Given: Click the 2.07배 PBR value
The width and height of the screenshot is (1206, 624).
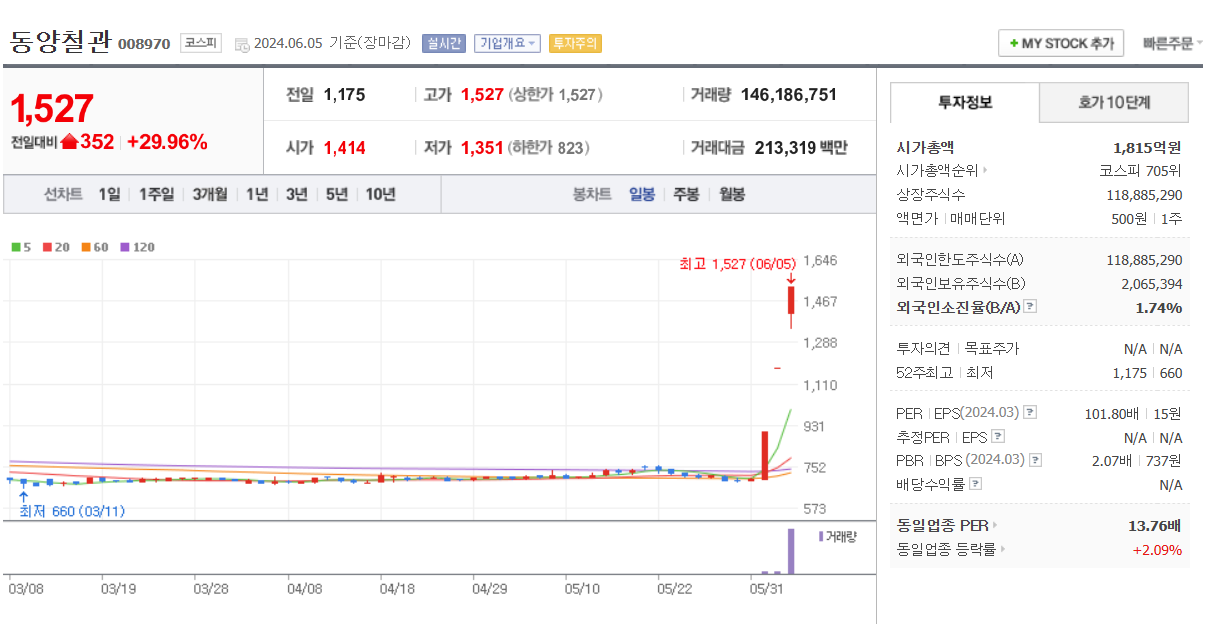Looking at the screenshot, I should coord(1112,460).
